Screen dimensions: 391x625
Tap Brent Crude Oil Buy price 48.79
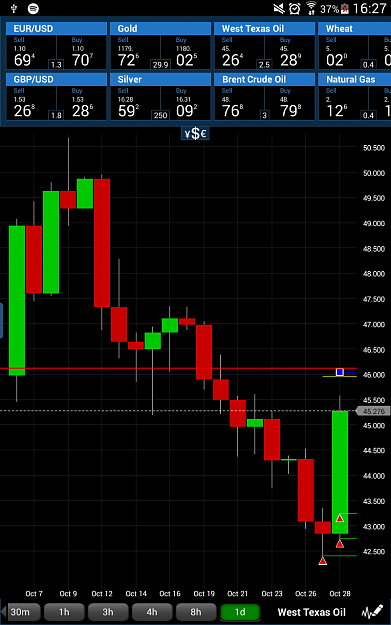(x=291, y=107)
